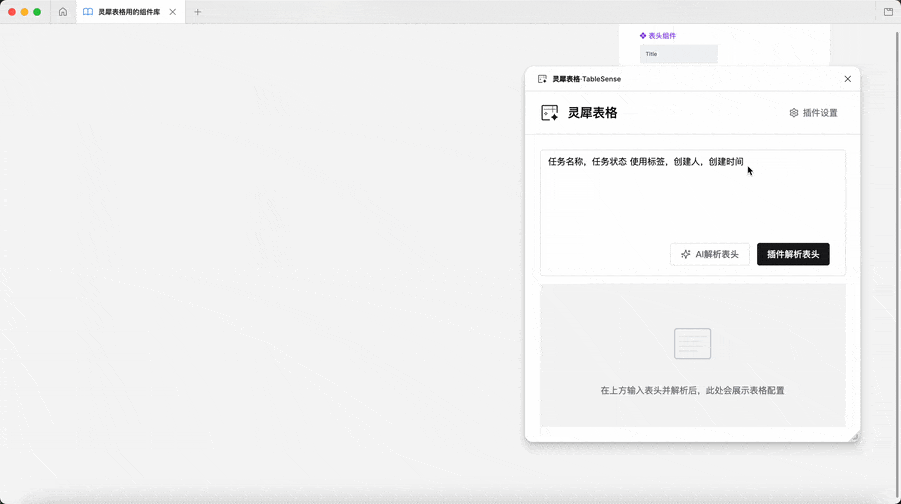Add a new tab with plus icon
The width and height of the screenshot is (901, 504).
coord(198,11)
